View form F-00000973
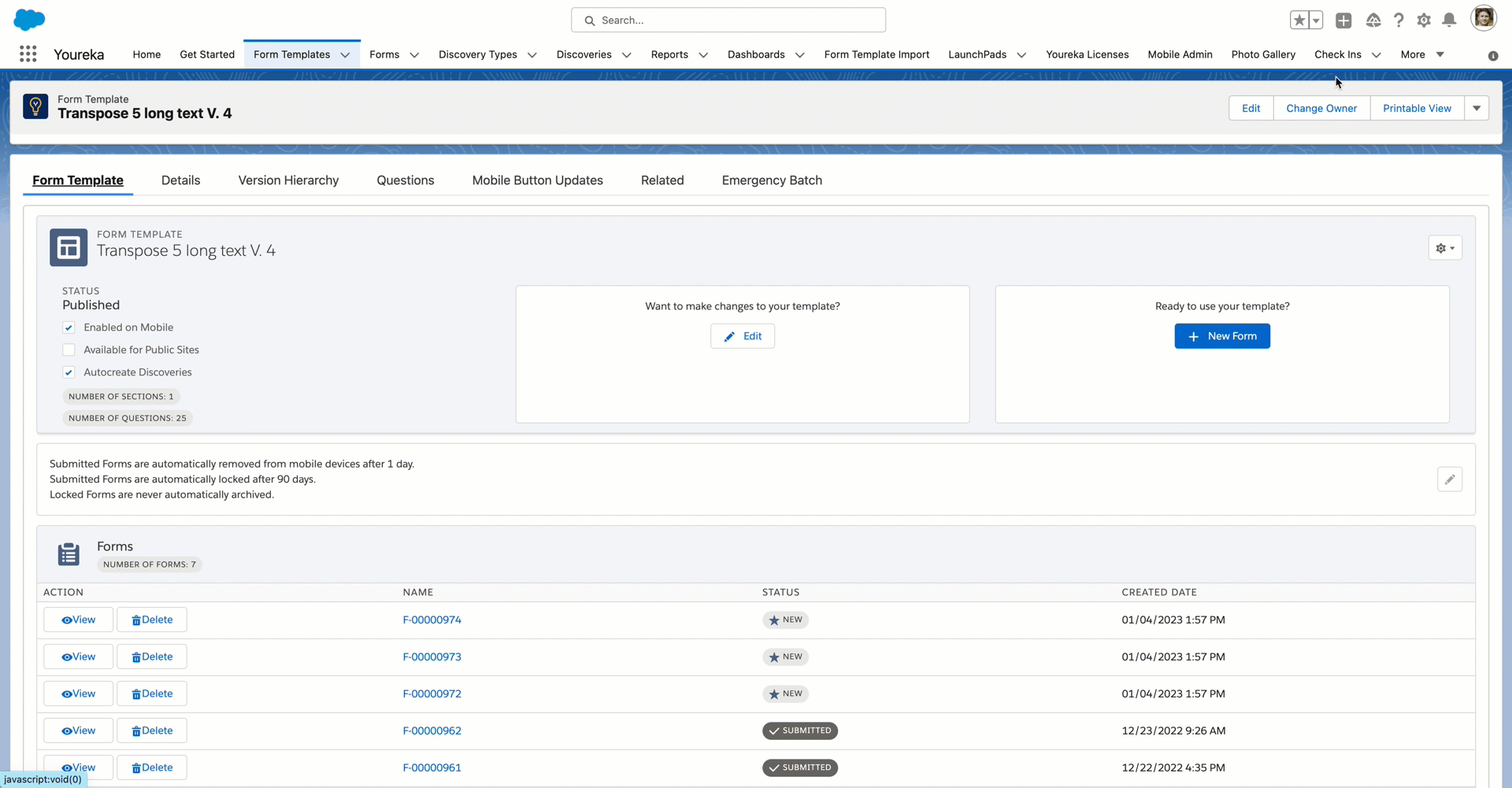 click(x=78, y=657)
